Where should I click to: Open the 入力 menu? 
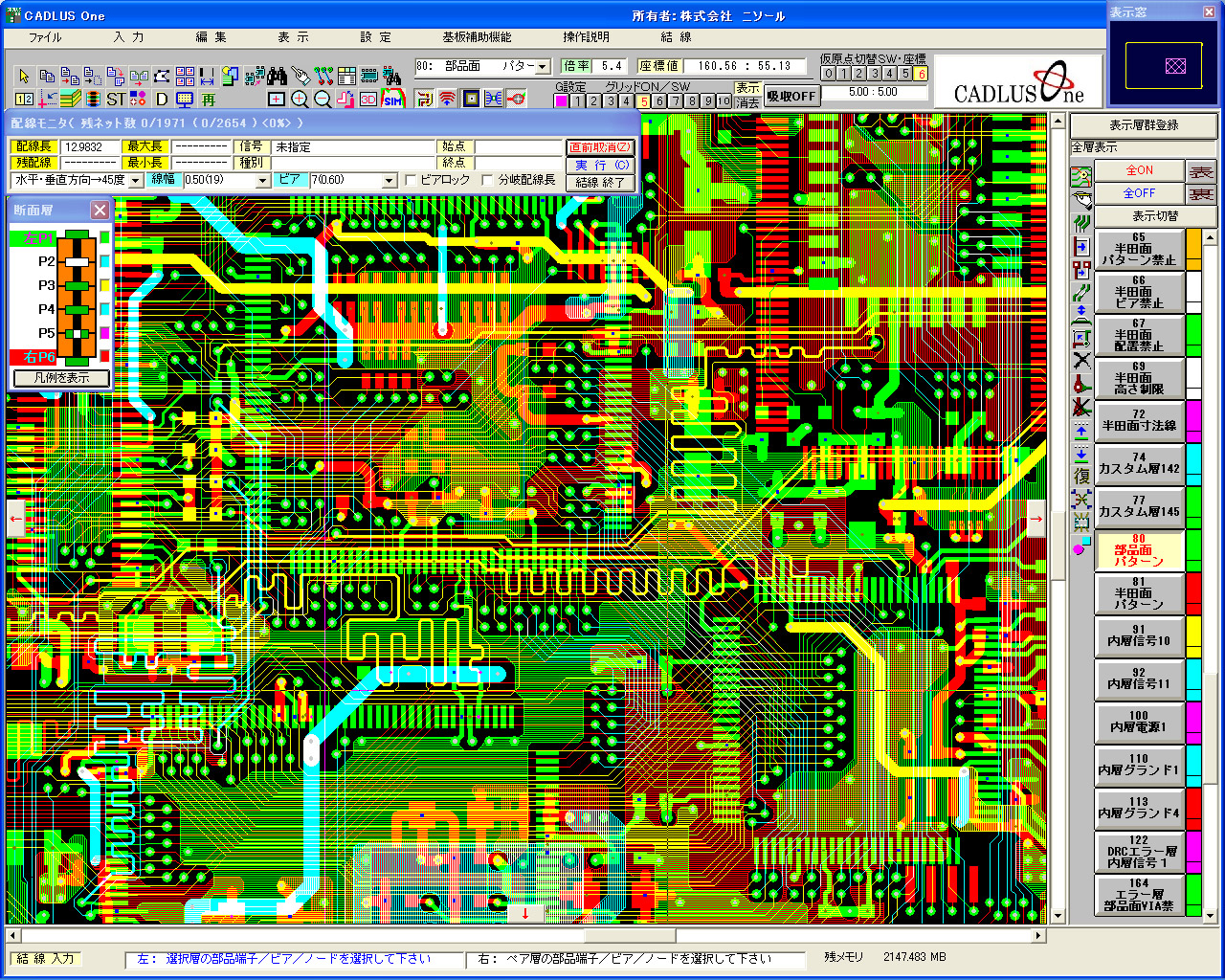pos(128,37)
